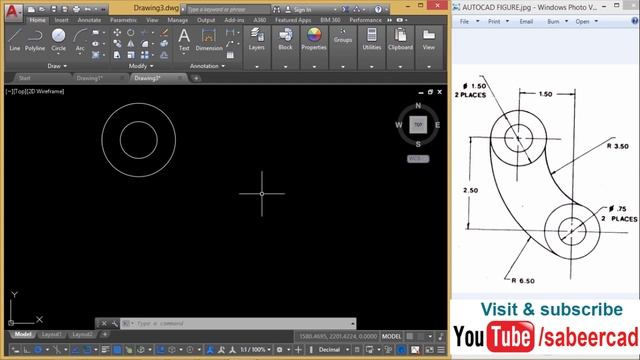Open the WCS dropdown below ViewCube
This screenshot has width=640, height=360.
[418, 159]
